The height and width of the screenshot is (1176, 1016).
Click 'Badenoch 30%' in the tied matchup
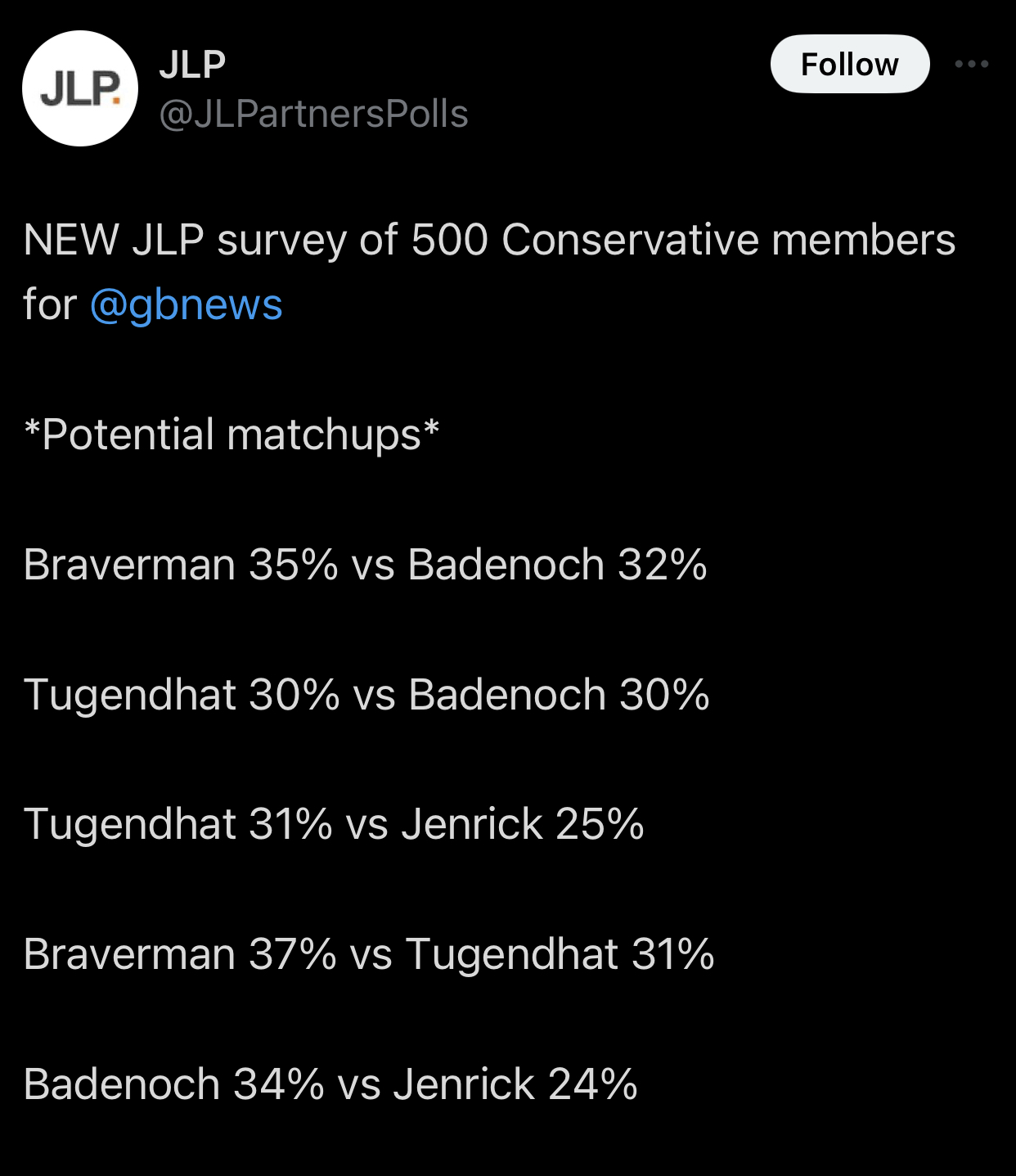tap(559, 695)
